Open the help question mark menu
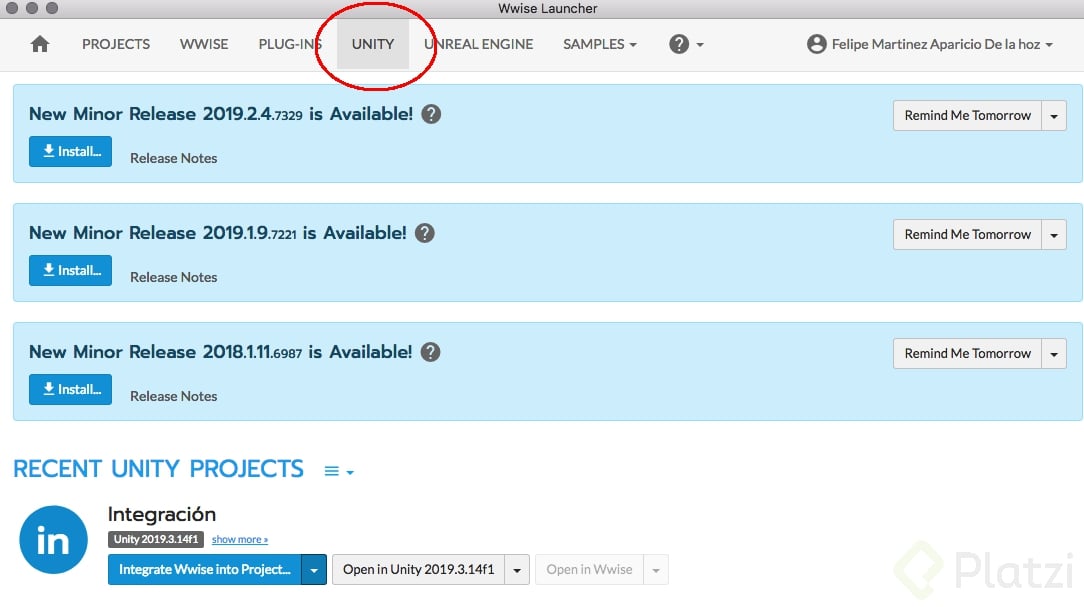 [x=686, y=44]
